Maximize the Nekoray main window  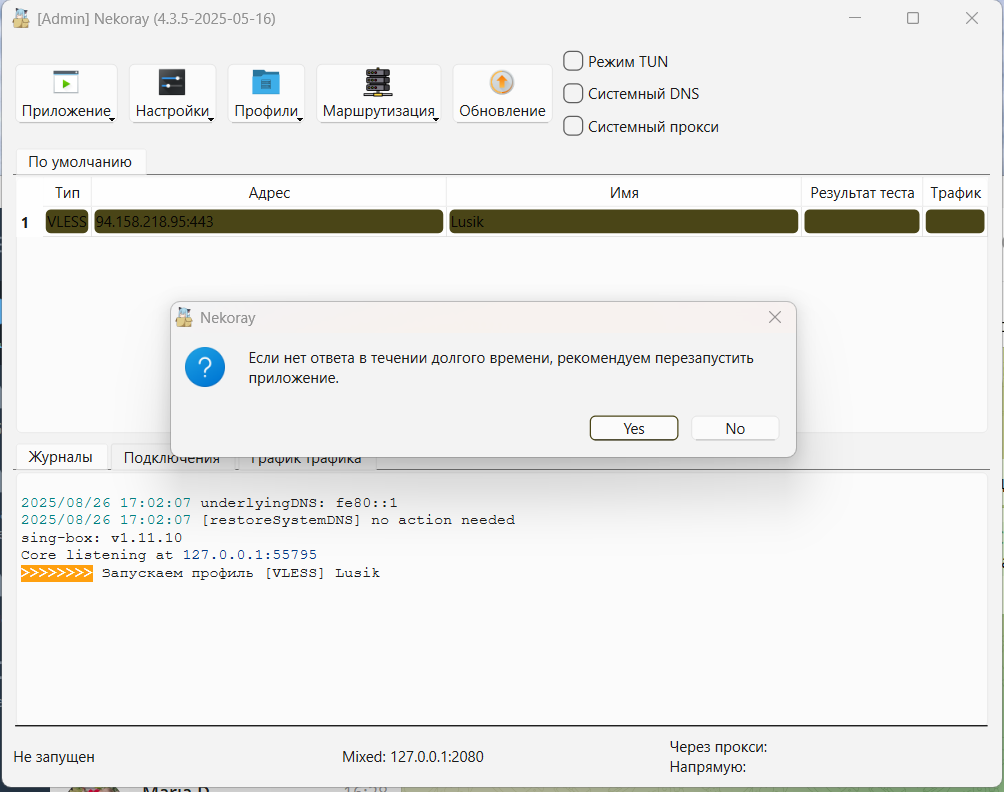(913, 19)
